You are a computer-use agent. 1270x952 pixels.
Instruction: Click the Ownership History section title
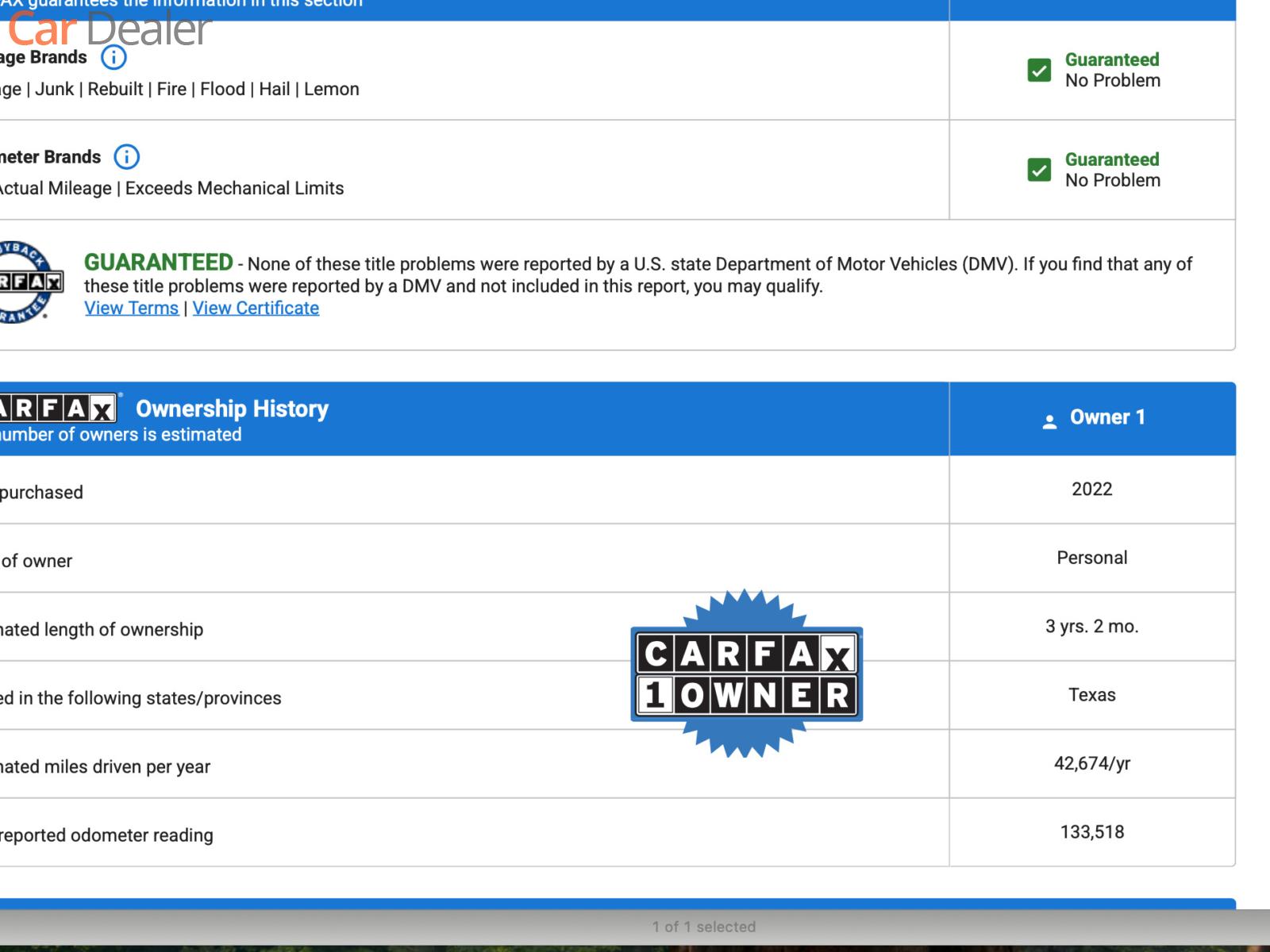tap(232, 409)
